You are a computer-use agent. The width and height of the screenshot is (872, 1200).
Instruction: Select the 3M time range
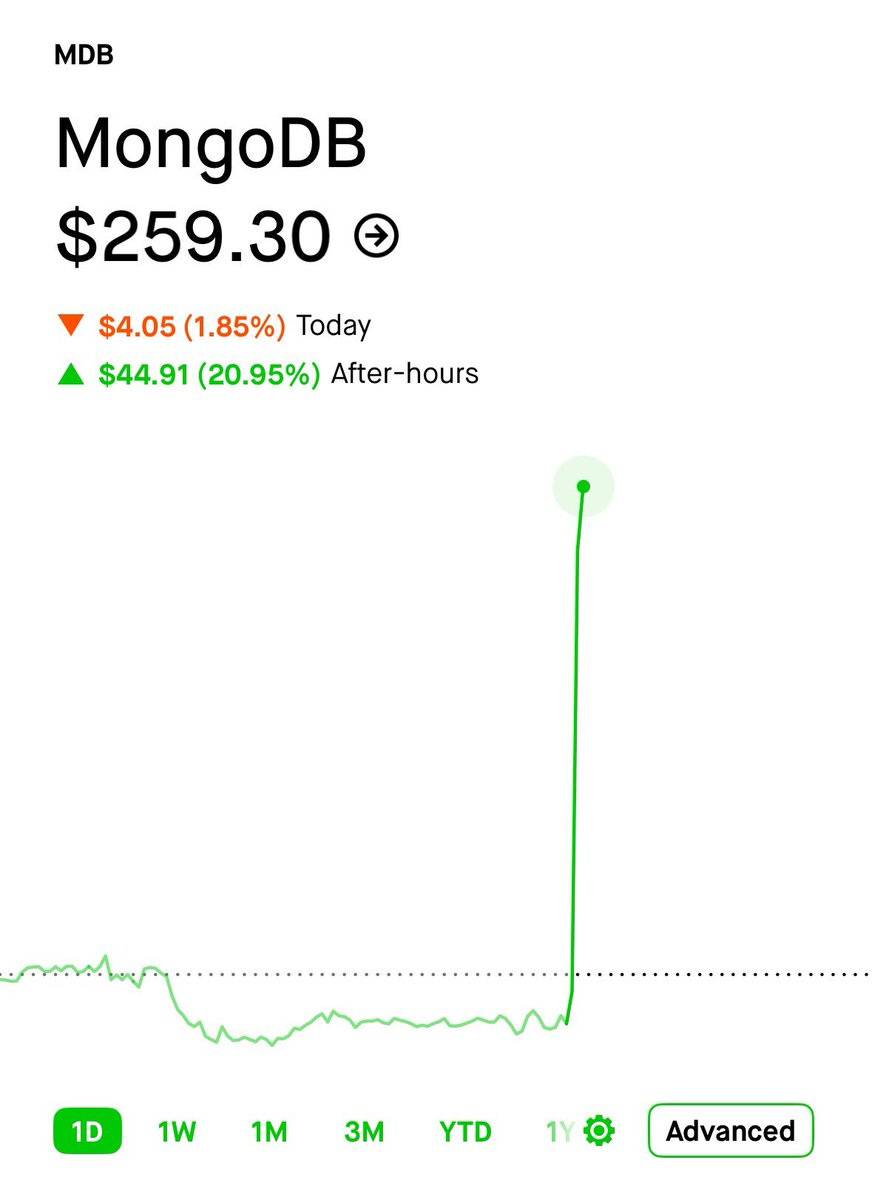point(364,1131)
